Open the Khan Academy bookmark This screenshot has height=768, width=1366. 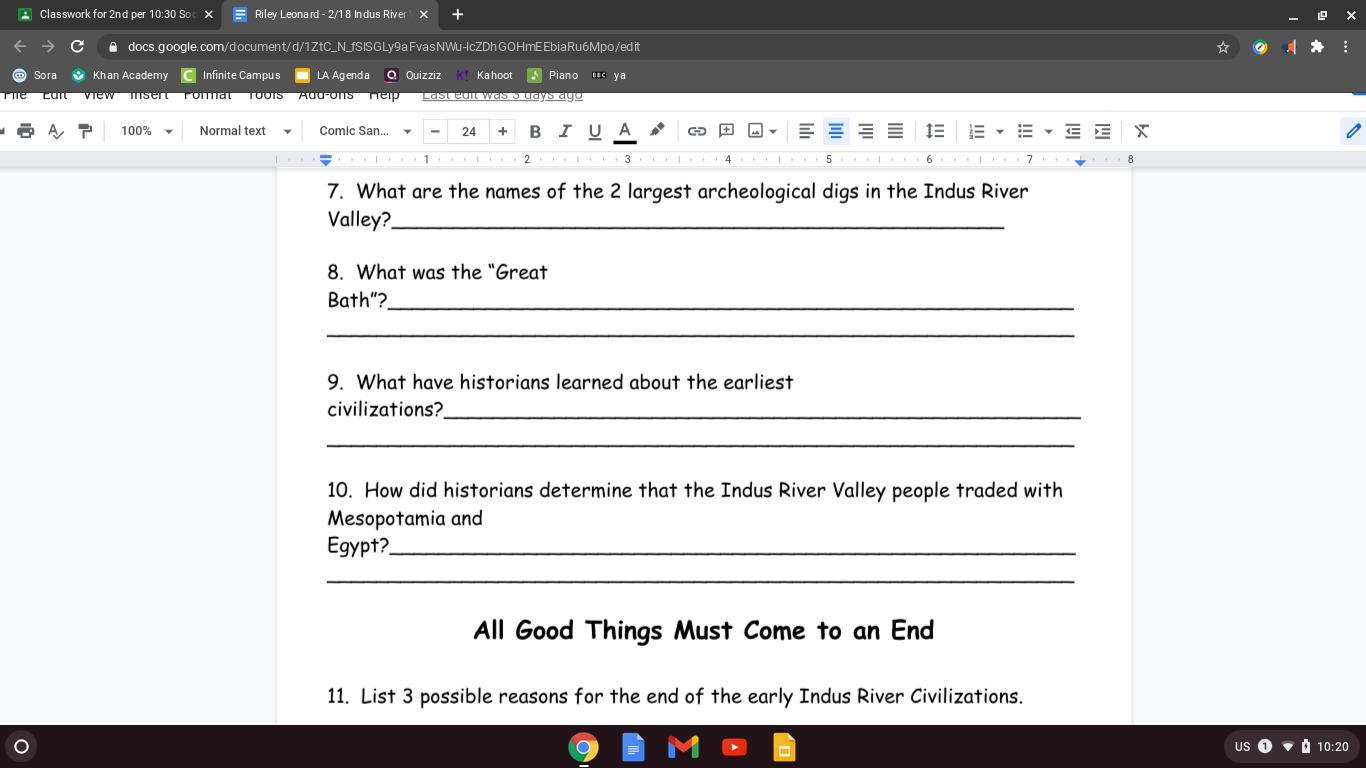120,75
